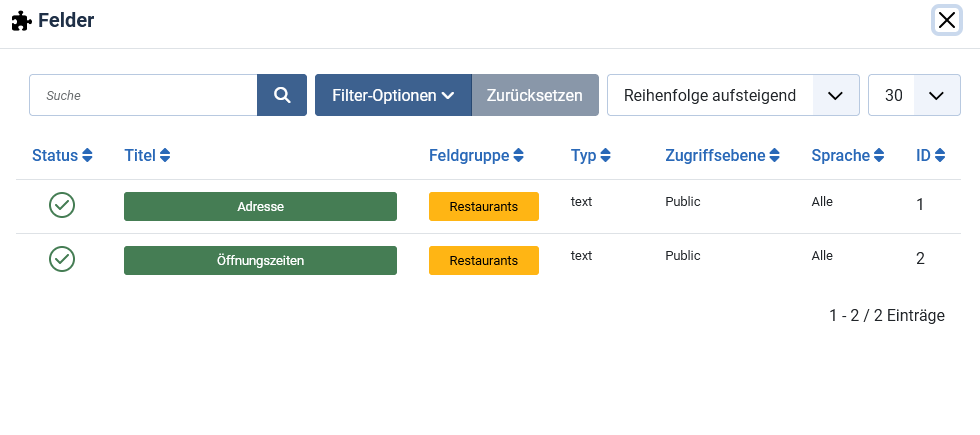
Task: Focus the Suche search input field
Action: point(143,95)
